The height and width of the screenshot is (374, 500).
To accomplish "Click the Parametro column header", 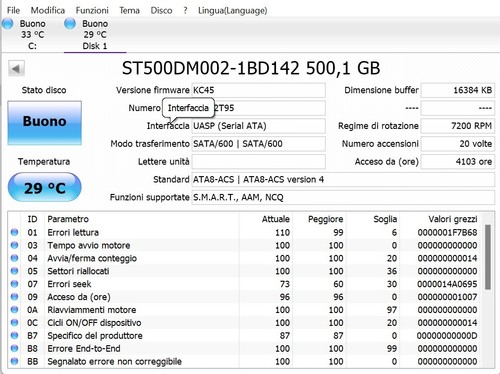I will [x=68, y=219].
